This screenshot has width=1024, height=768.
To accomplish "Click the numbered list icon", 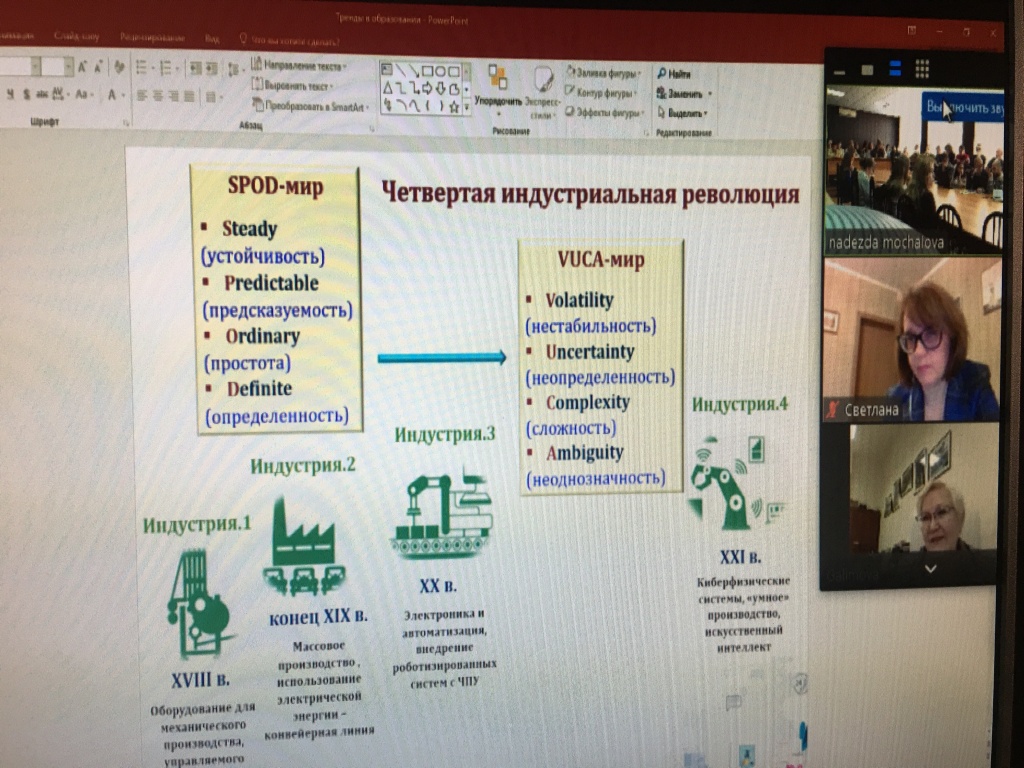I will click(164, 68).
